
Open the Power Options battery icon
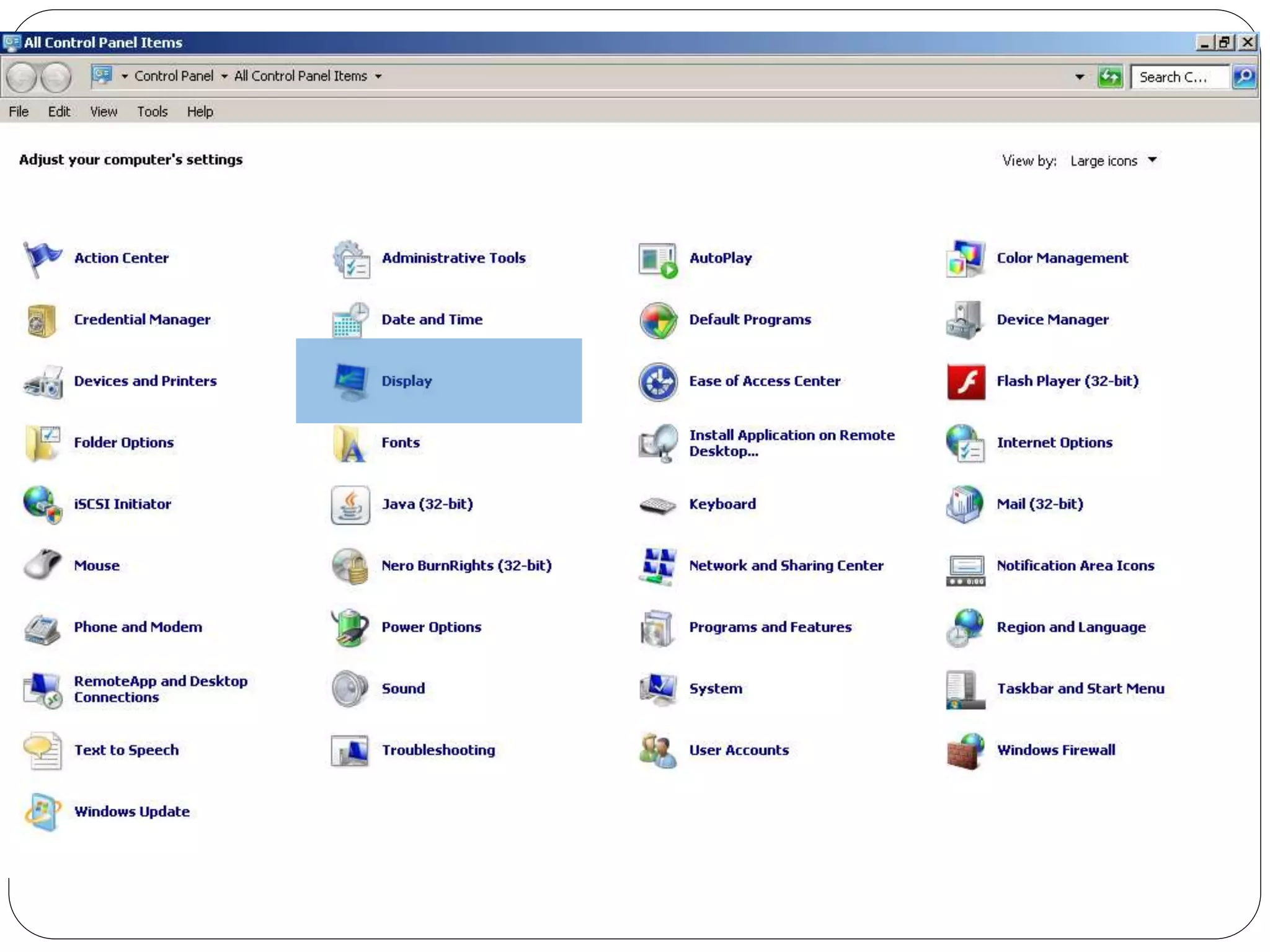350,627
